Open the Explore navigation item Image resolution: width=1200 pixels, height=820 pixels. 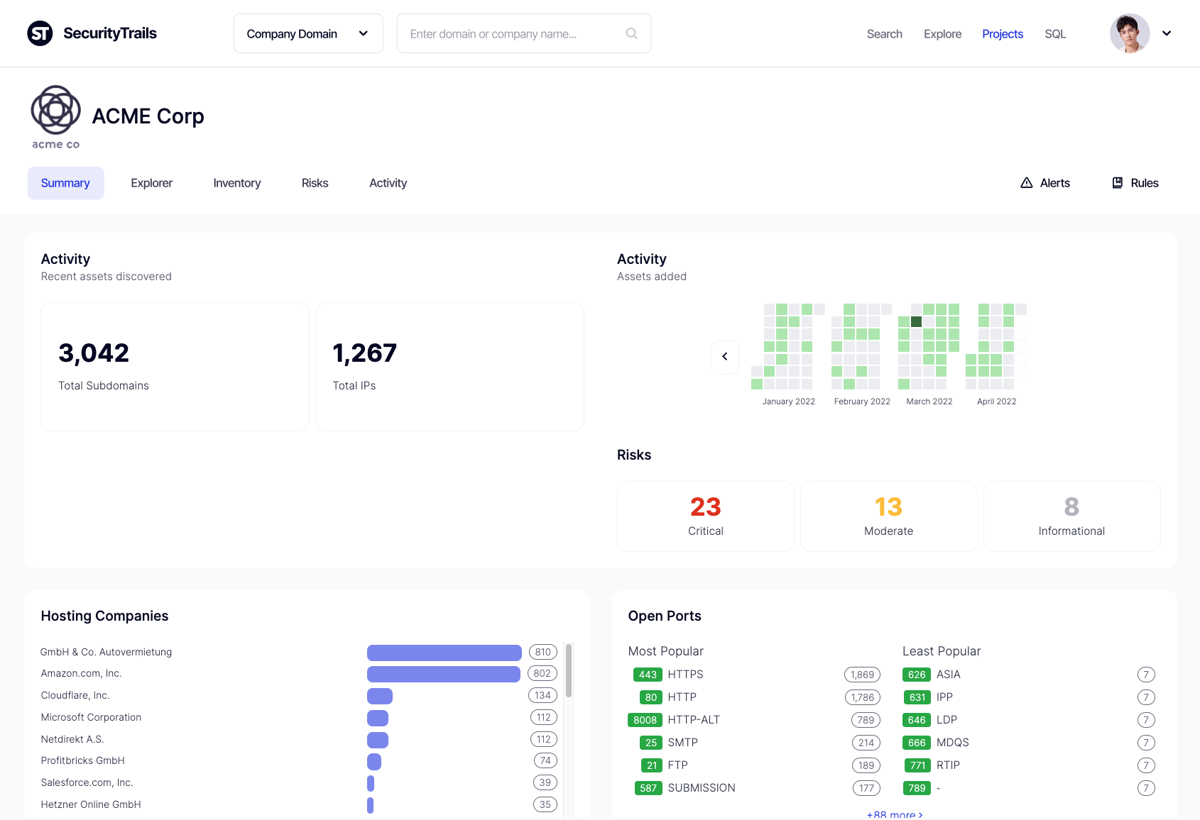(x=943, y=34)
